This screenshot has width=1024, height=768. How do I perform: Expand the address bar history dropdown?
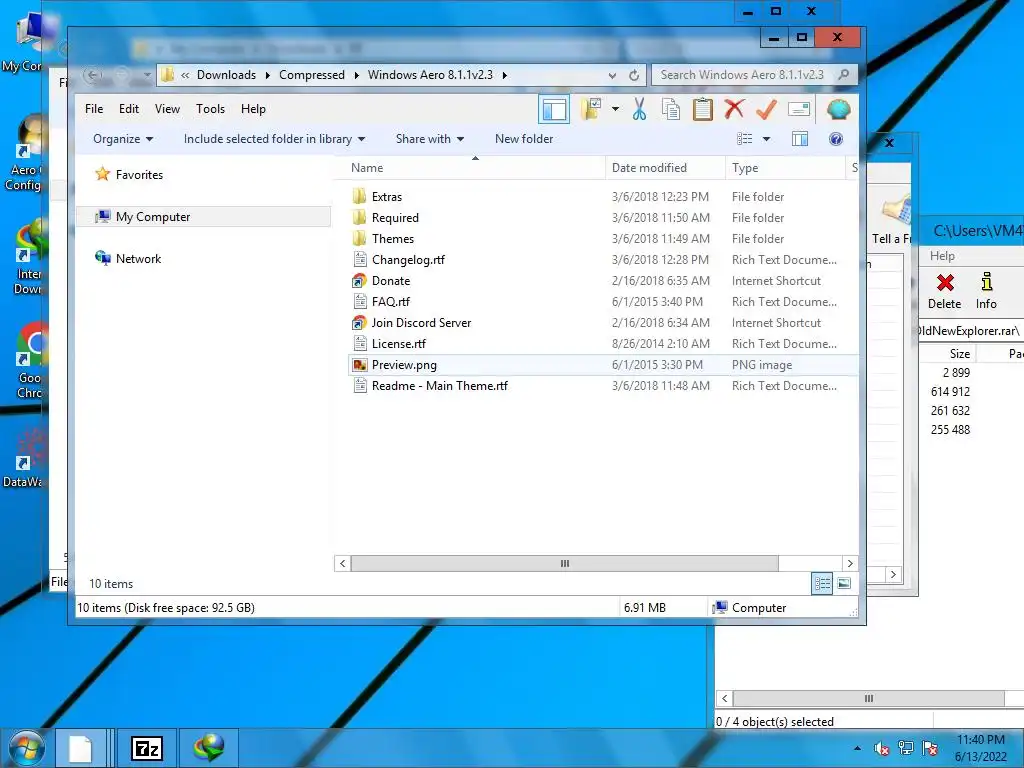pyautogui.click(x=612, y=75)
